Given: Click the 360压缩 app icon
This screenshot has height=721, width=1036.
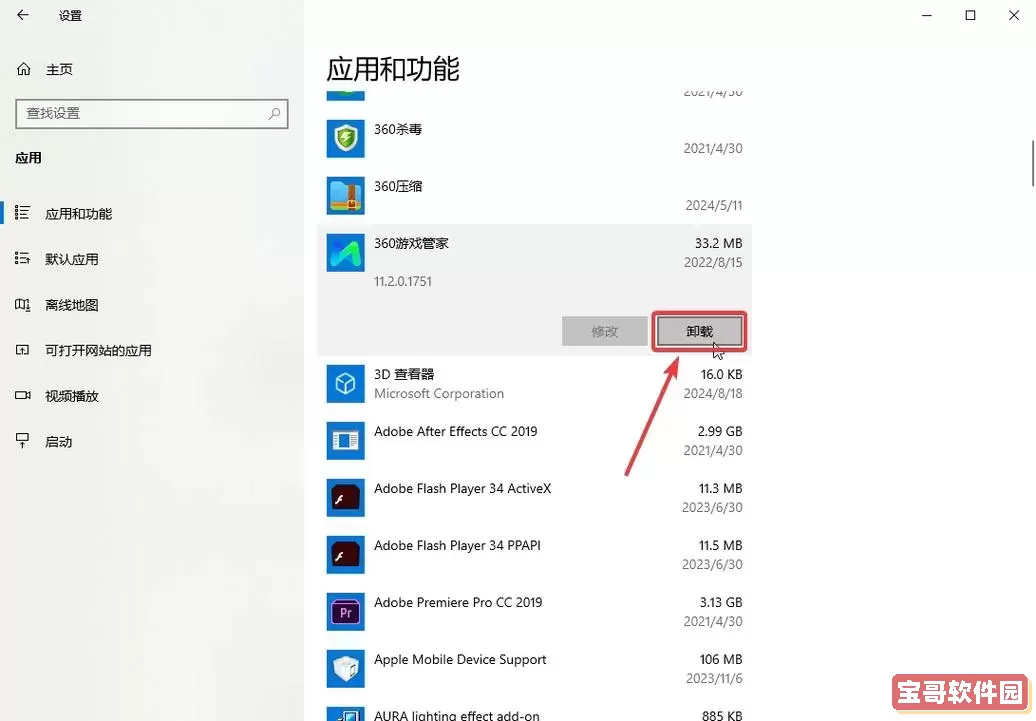Looking at the screenshot, I should pyautogui.click(x=346, y=196).
